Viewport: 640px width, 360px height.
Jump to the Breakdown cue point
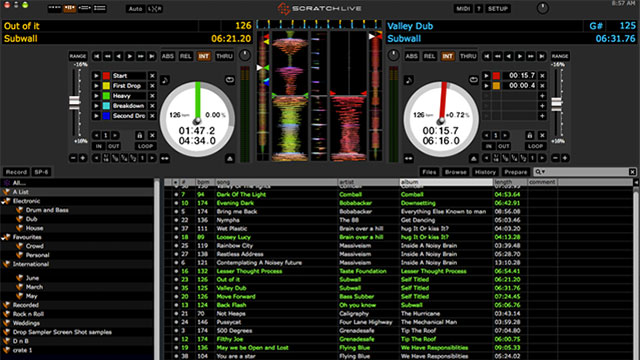coord(96,106)
